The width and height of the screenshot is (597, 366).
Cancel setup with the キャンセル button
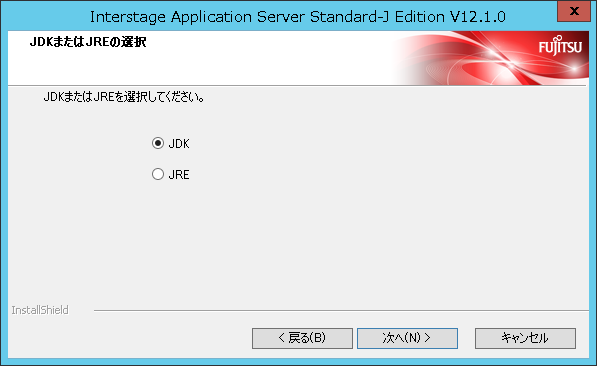525,338
